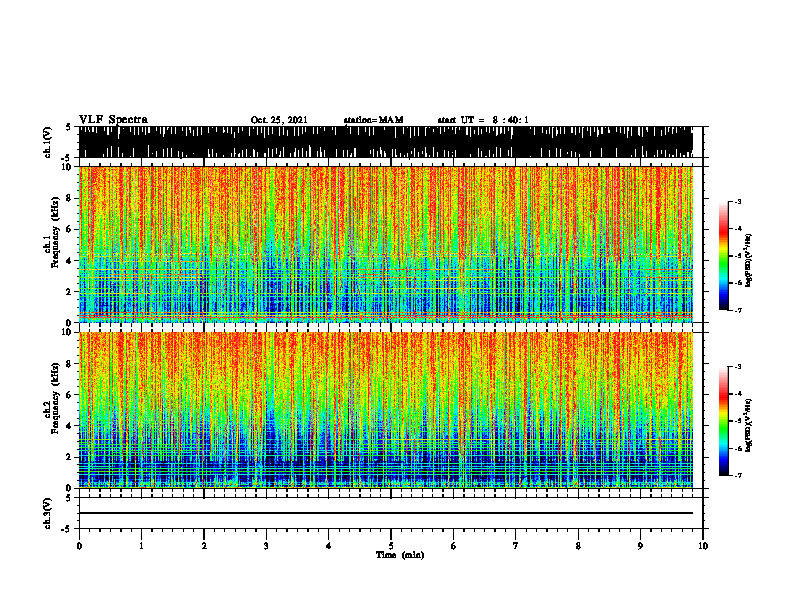Select the "start UT = 8 : 40: 1" text
This screenshot has height=612, width=792.
[x=483, y=120]
